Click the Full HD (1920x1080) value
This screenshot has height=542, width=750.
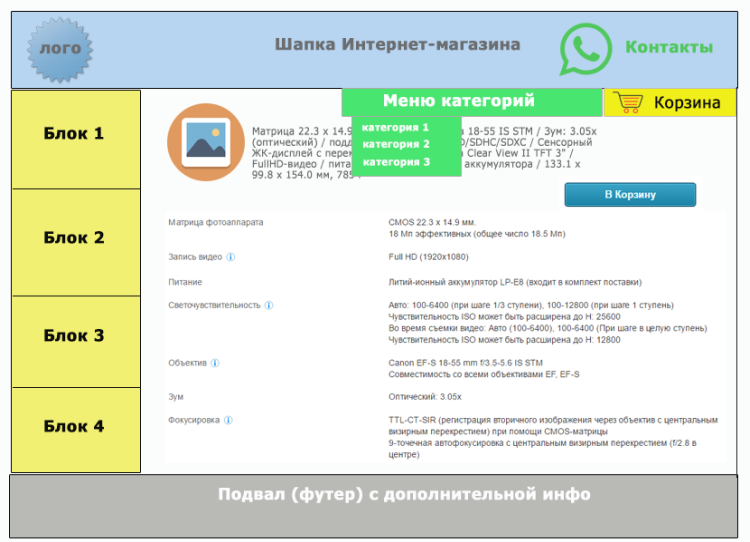click(429, 257)
